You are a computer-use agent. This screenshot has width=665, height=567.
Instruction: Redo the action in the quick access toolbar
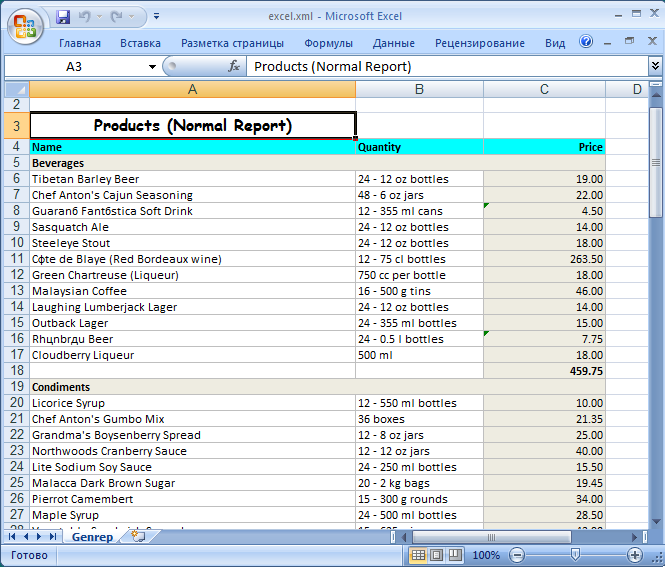coord(116,17)
